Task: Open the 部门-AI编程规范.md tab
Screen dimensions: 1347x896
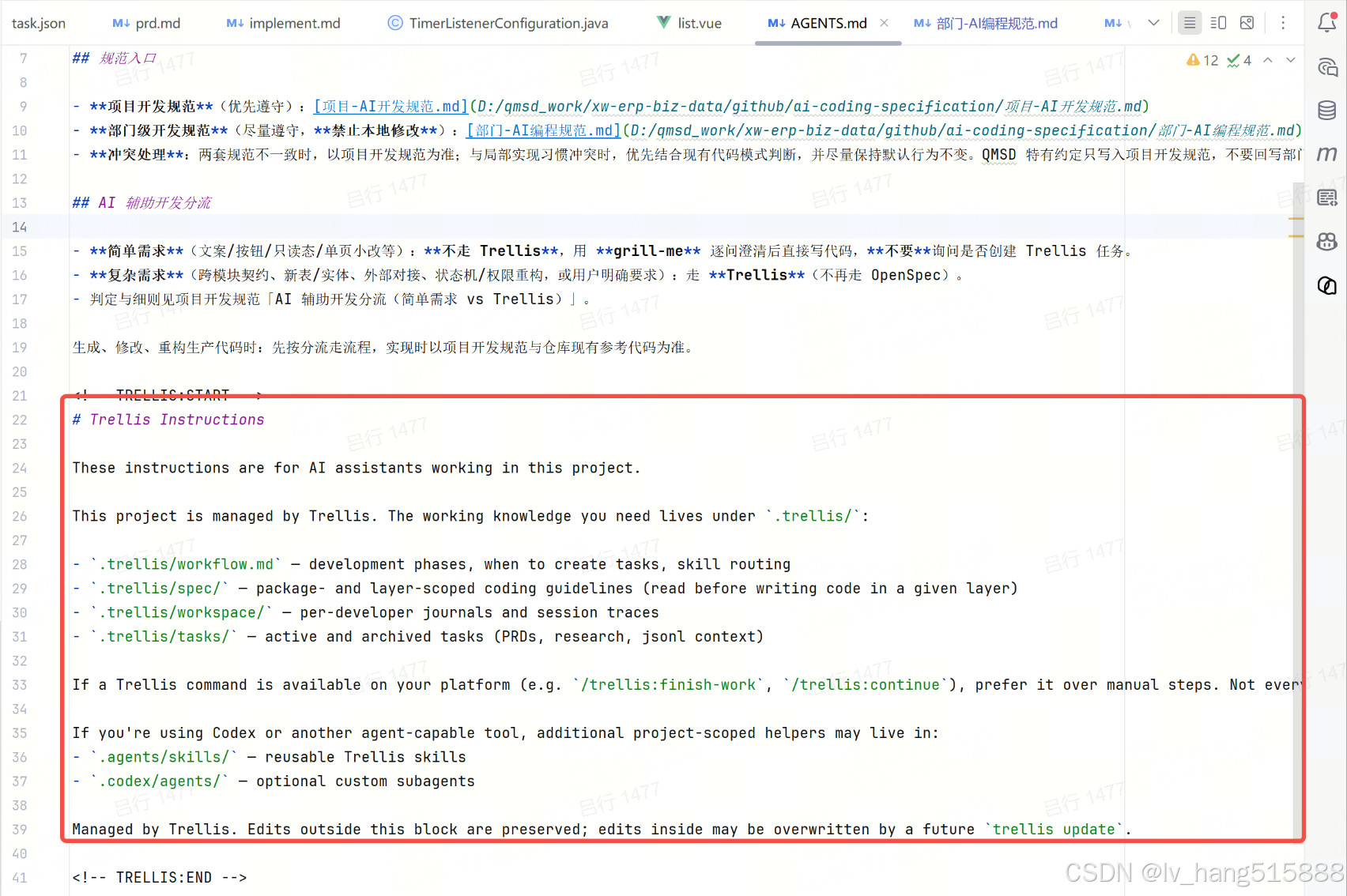Action: tap(986, 23)
